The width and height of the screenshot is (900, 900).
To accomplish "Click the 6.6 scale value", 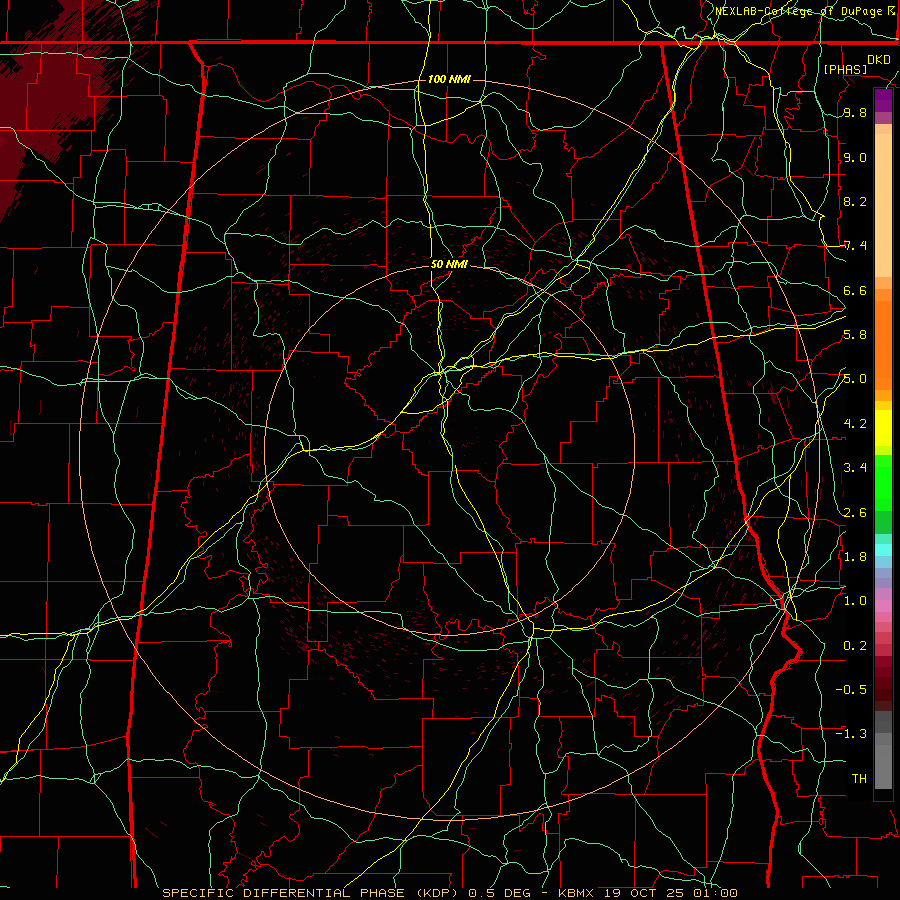I will pos(855,290).
